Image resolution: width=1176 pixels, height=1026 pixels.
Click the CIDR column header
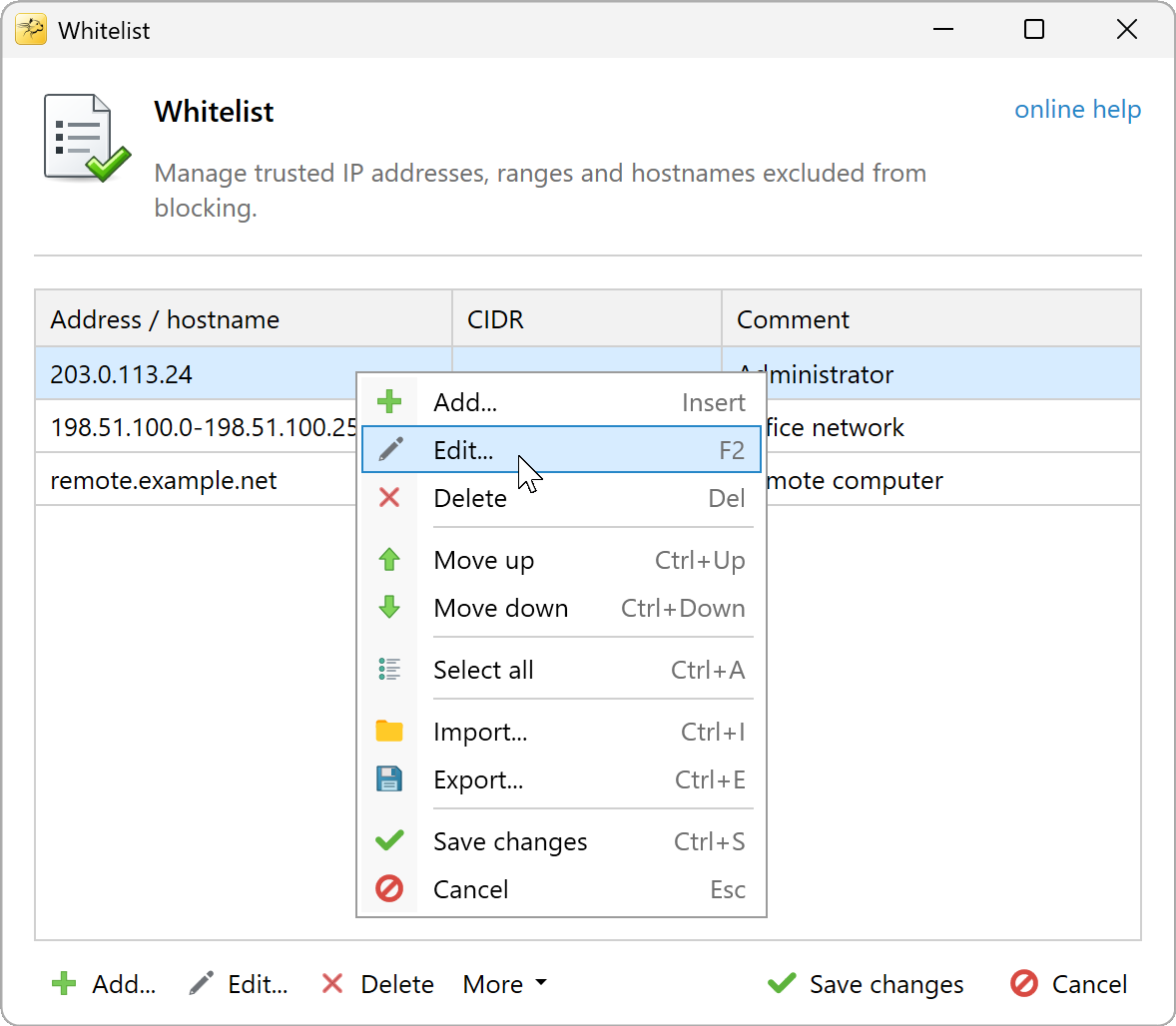click(x=586, y=318)
